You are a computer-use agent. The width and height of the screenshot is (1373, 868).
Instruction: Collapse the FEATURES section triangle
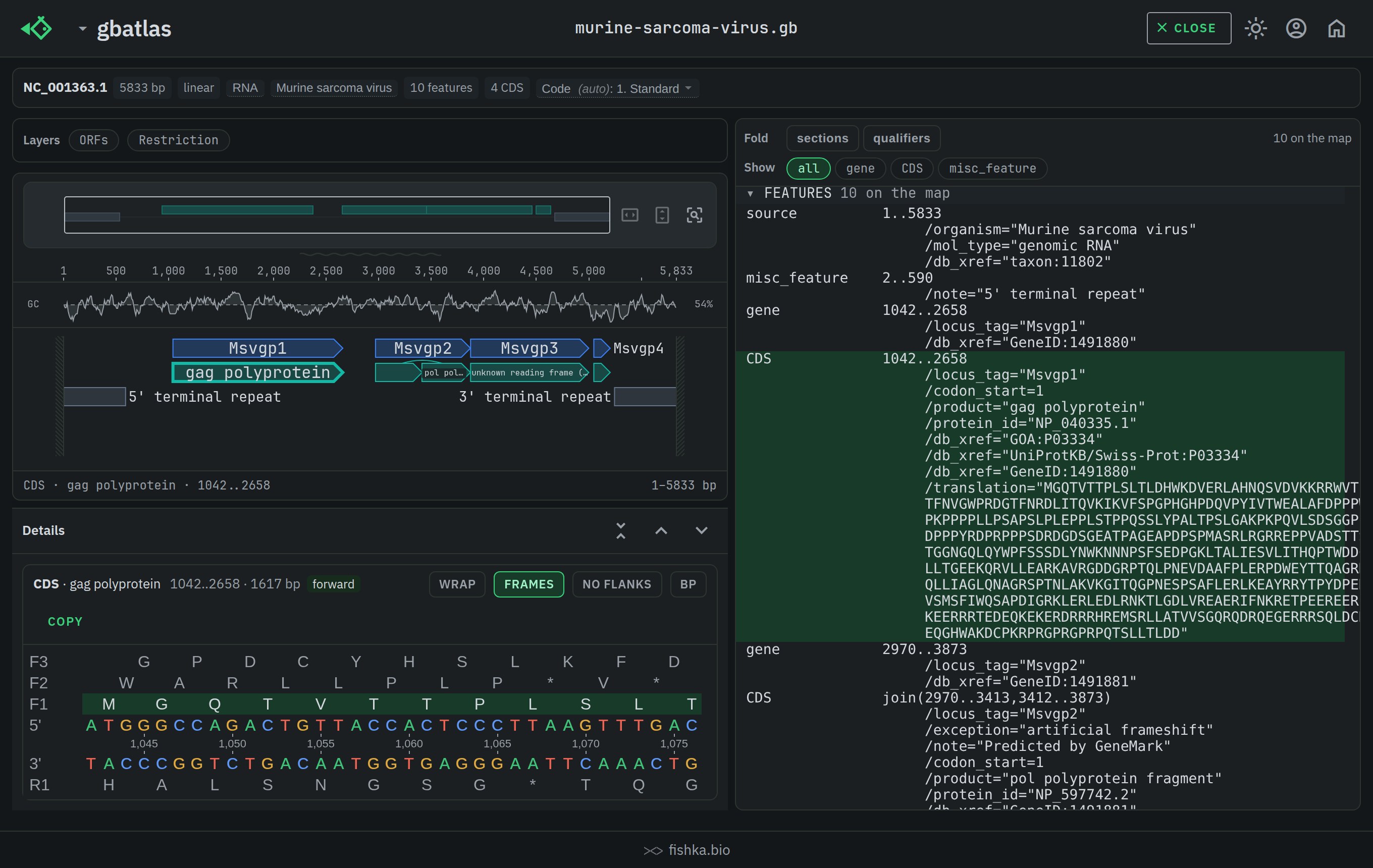[751, 194]
